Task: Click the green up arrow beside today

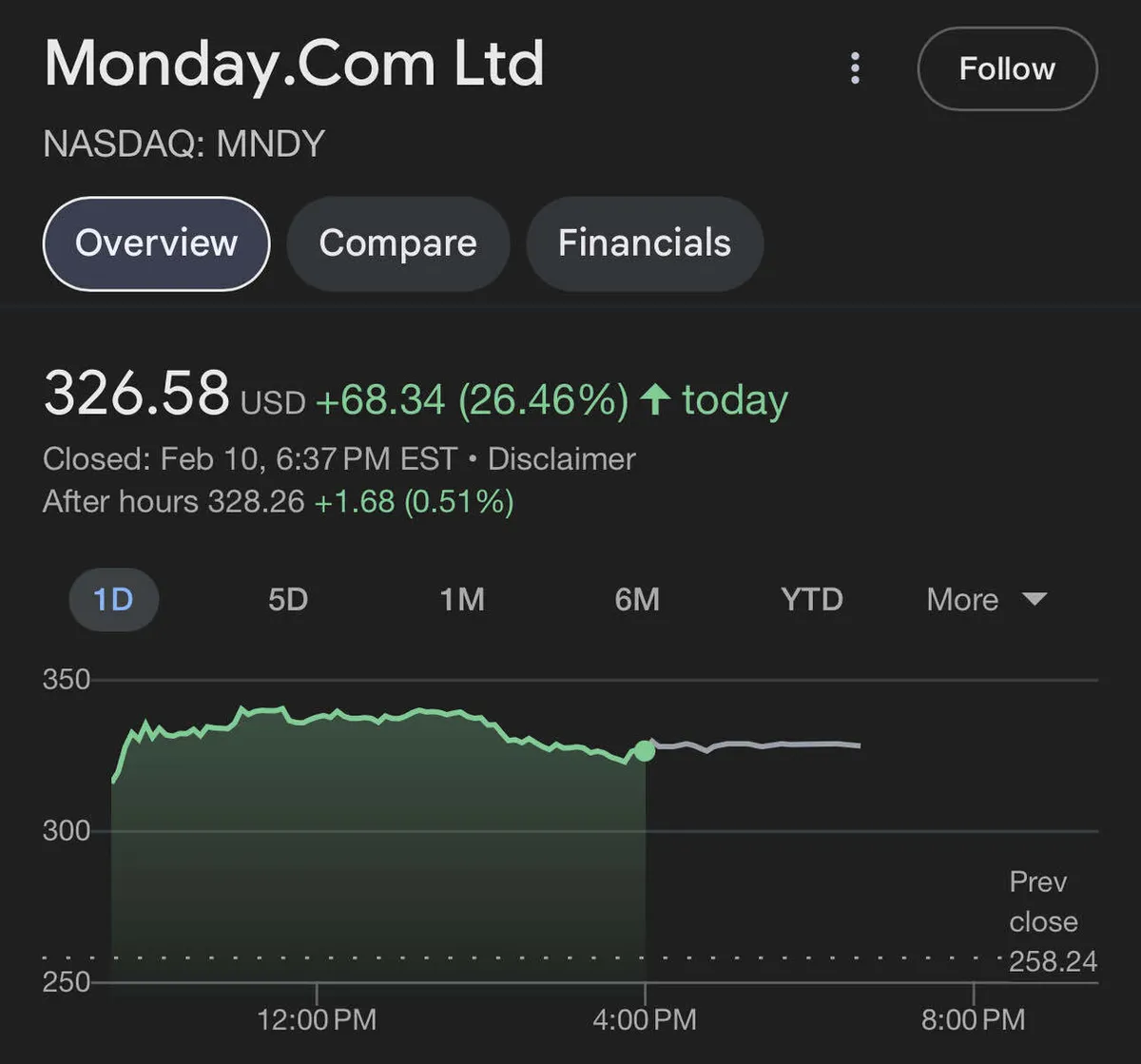Action: point(655,400)
